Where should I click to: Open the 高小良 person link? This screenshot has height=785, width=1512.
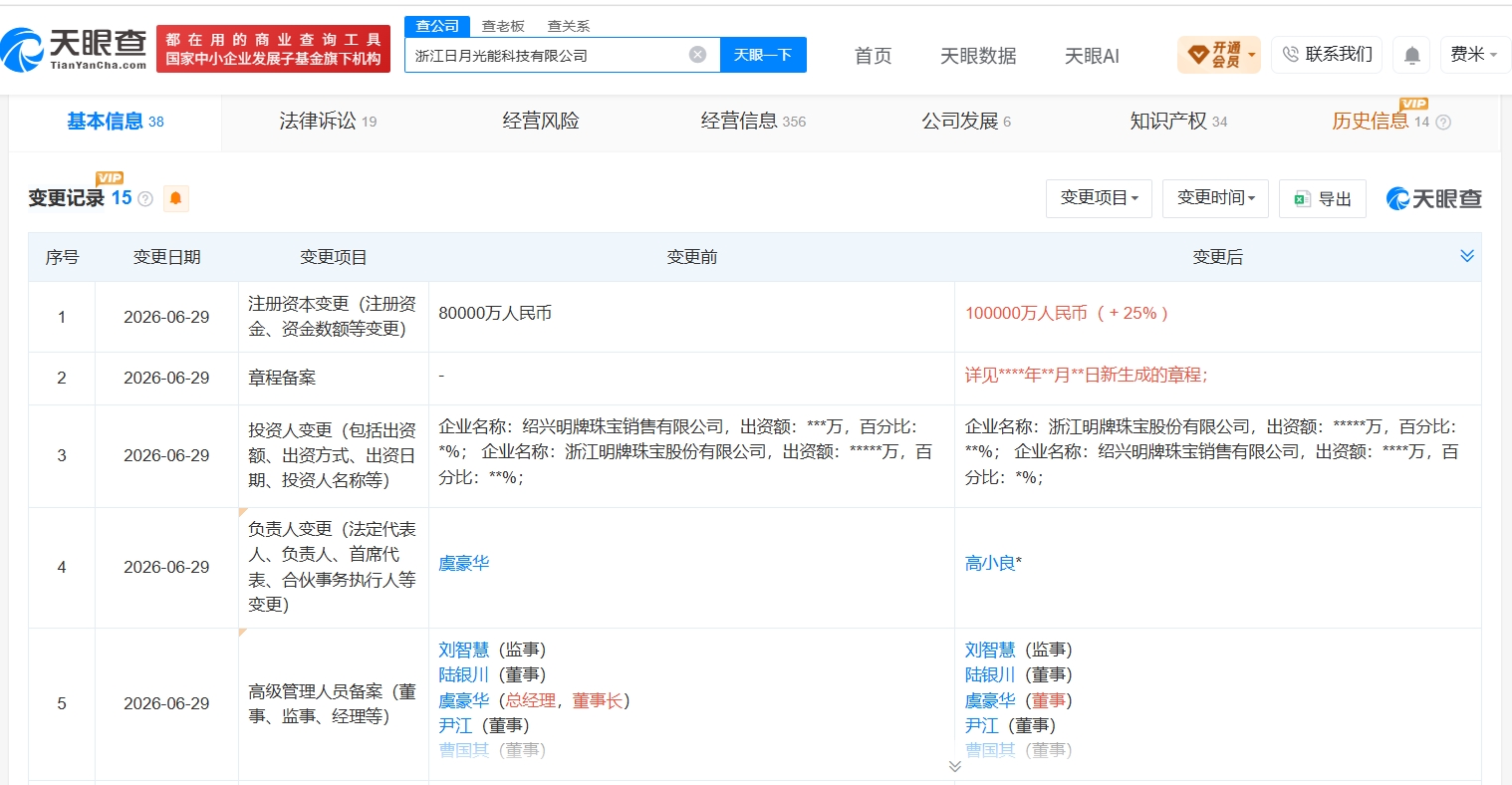pyautogui.click(x=990, y=564)
